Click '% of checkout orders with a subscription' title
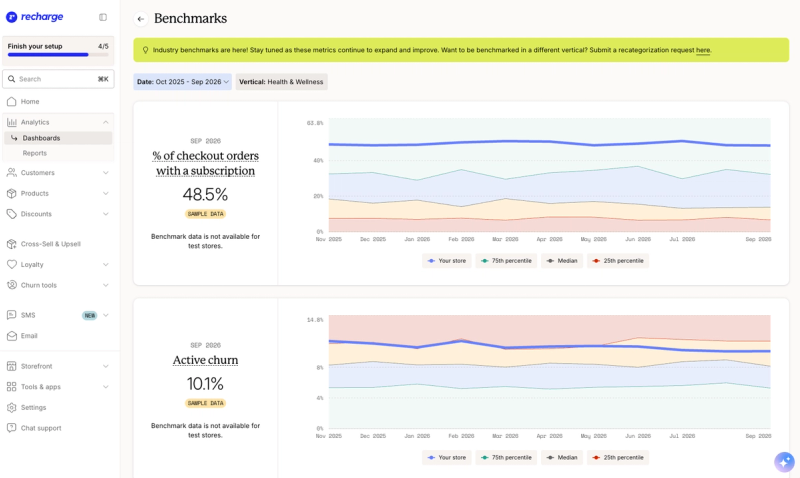The image size is (800, 478). (205, 163)
